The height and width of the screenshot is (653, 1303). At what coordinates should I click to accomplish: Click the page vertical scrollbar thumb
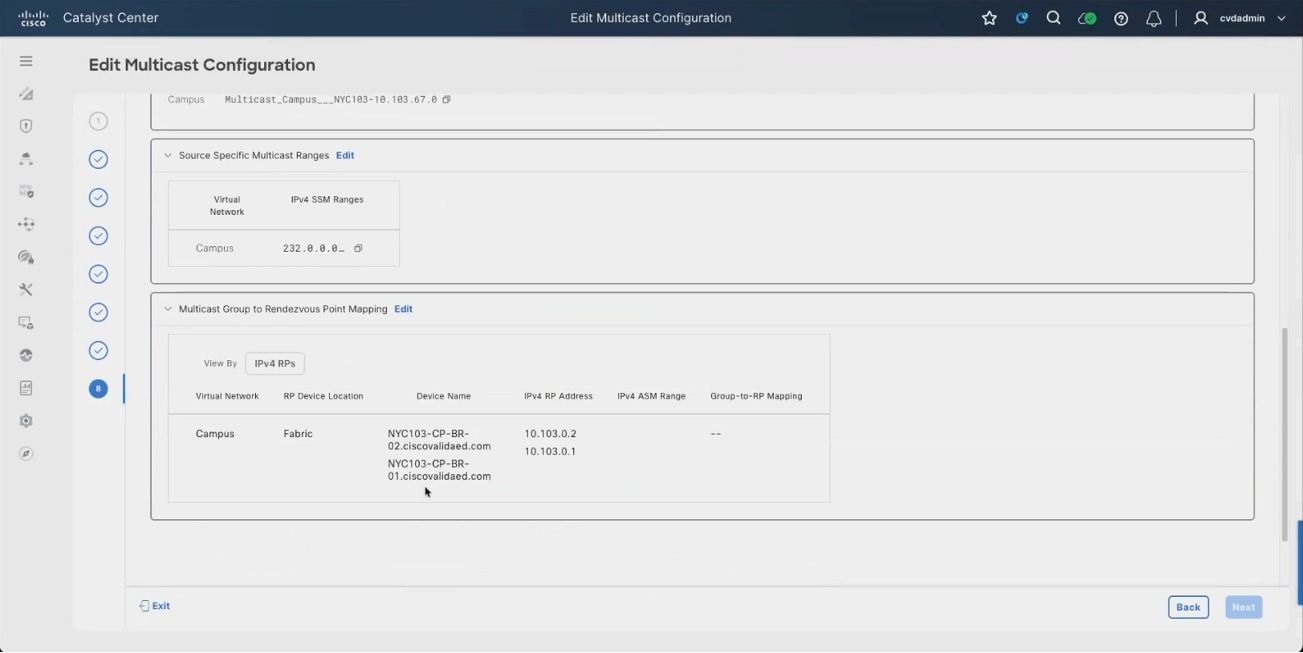pyautogui.click(x=1285, y=435)
